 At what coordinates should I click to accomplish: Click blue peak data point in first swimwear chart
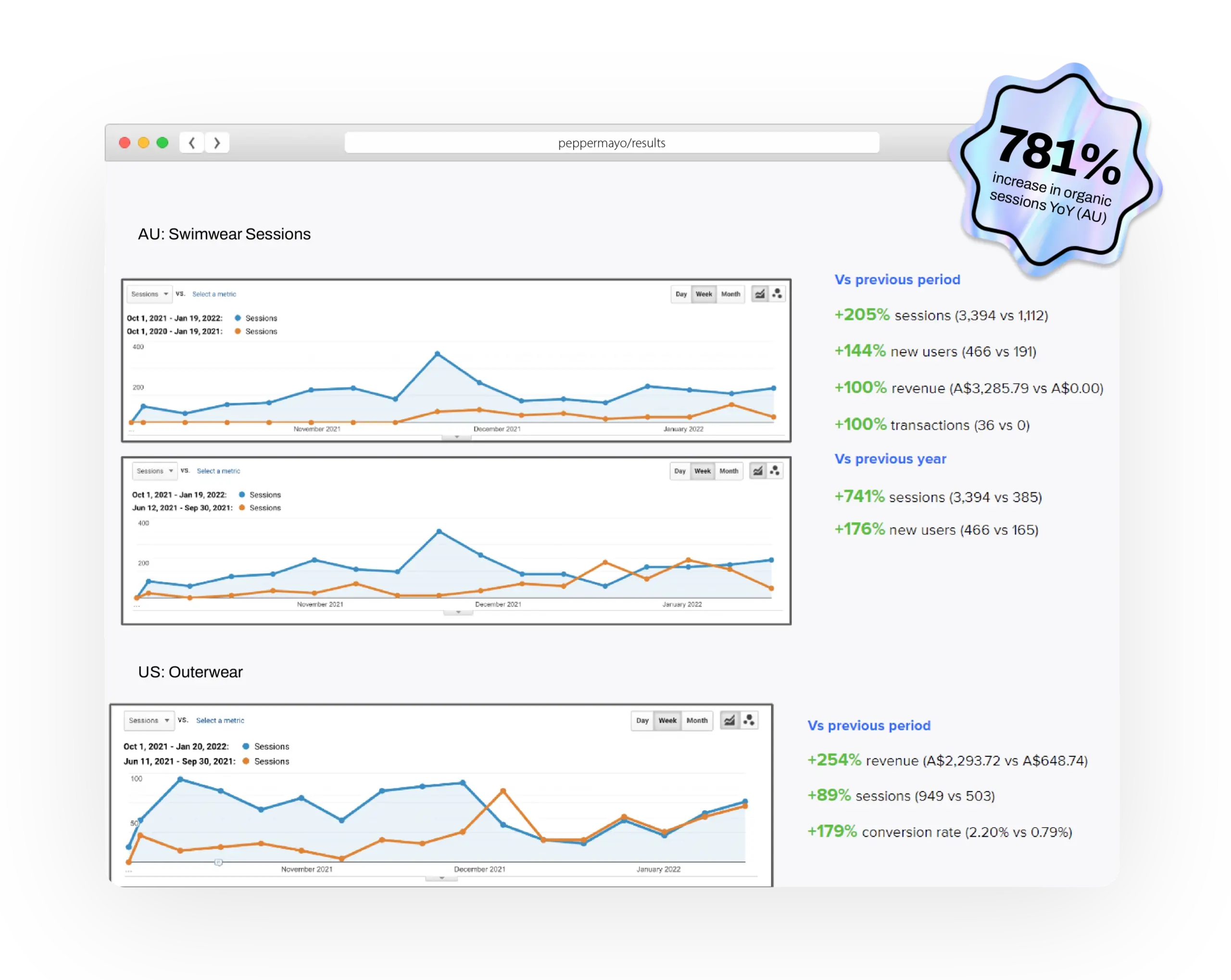point(438,354)
